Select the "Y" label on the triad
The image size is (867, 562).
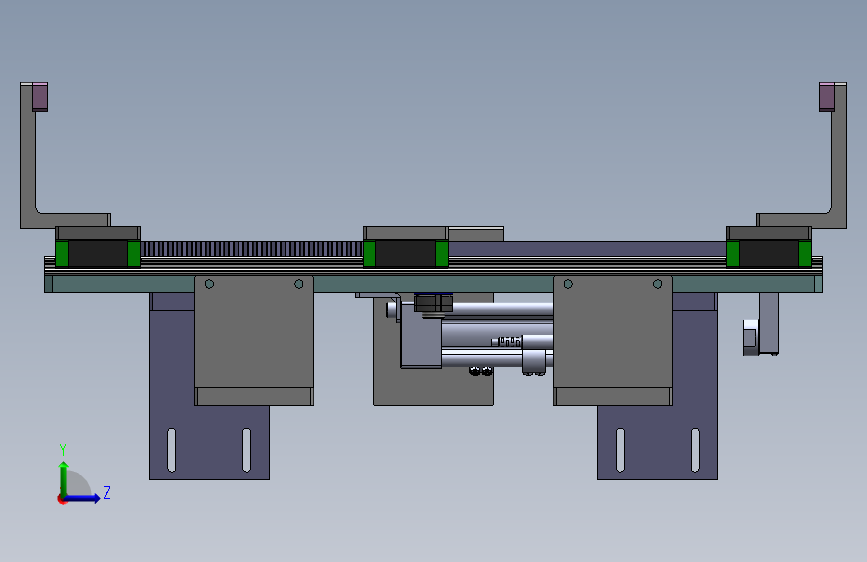63,449
